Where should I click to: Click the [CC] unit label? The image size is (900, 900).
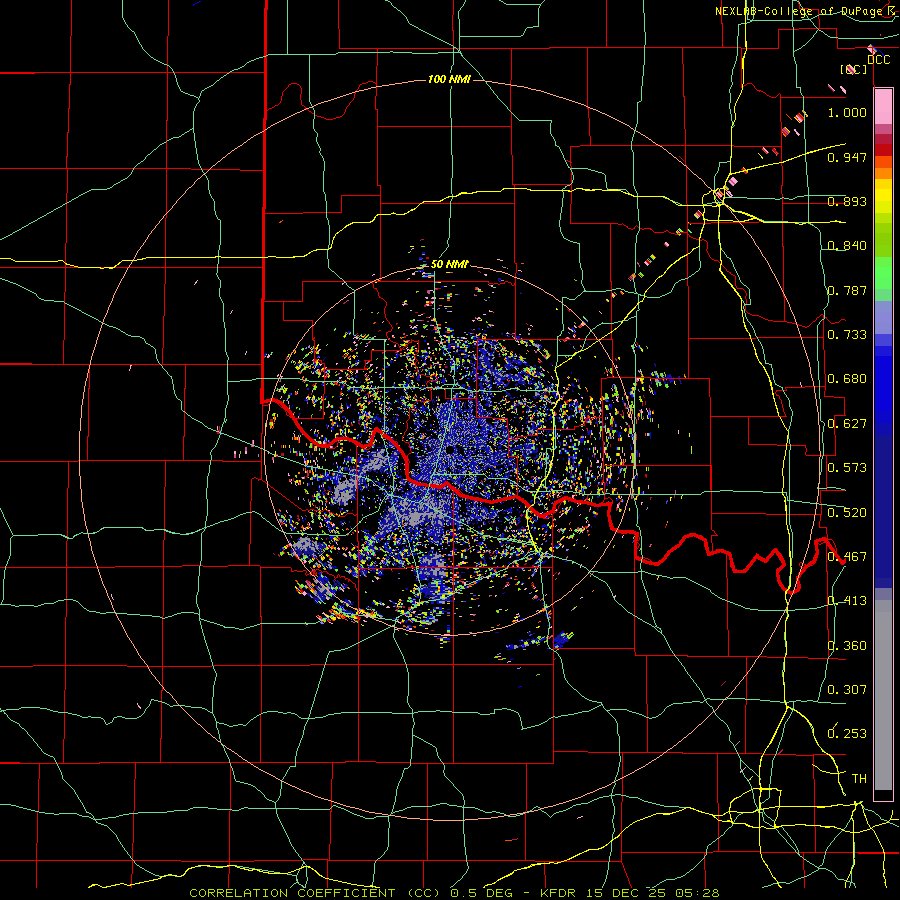point(854,69)
